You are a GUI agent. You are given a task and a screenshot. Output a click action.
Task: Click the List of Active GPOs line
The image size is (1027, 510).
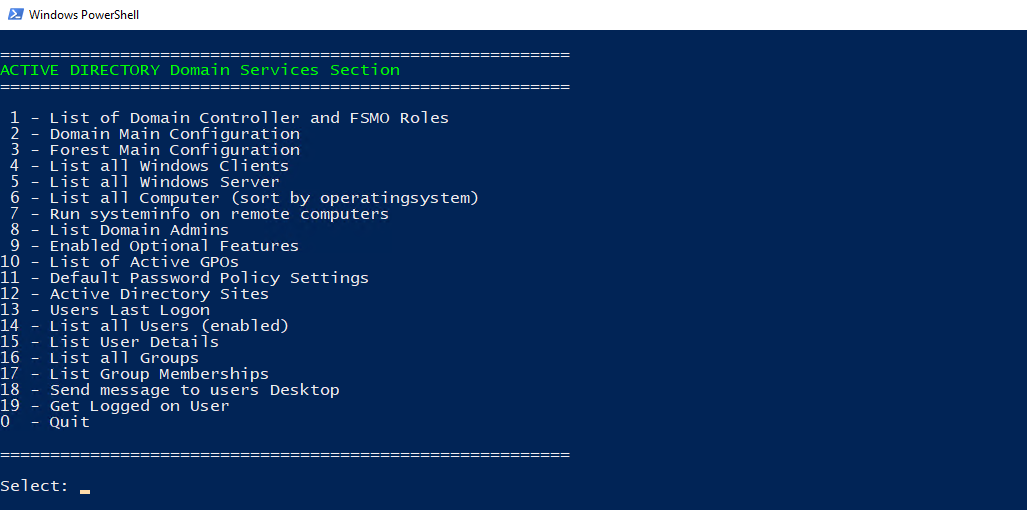point(144,262)
